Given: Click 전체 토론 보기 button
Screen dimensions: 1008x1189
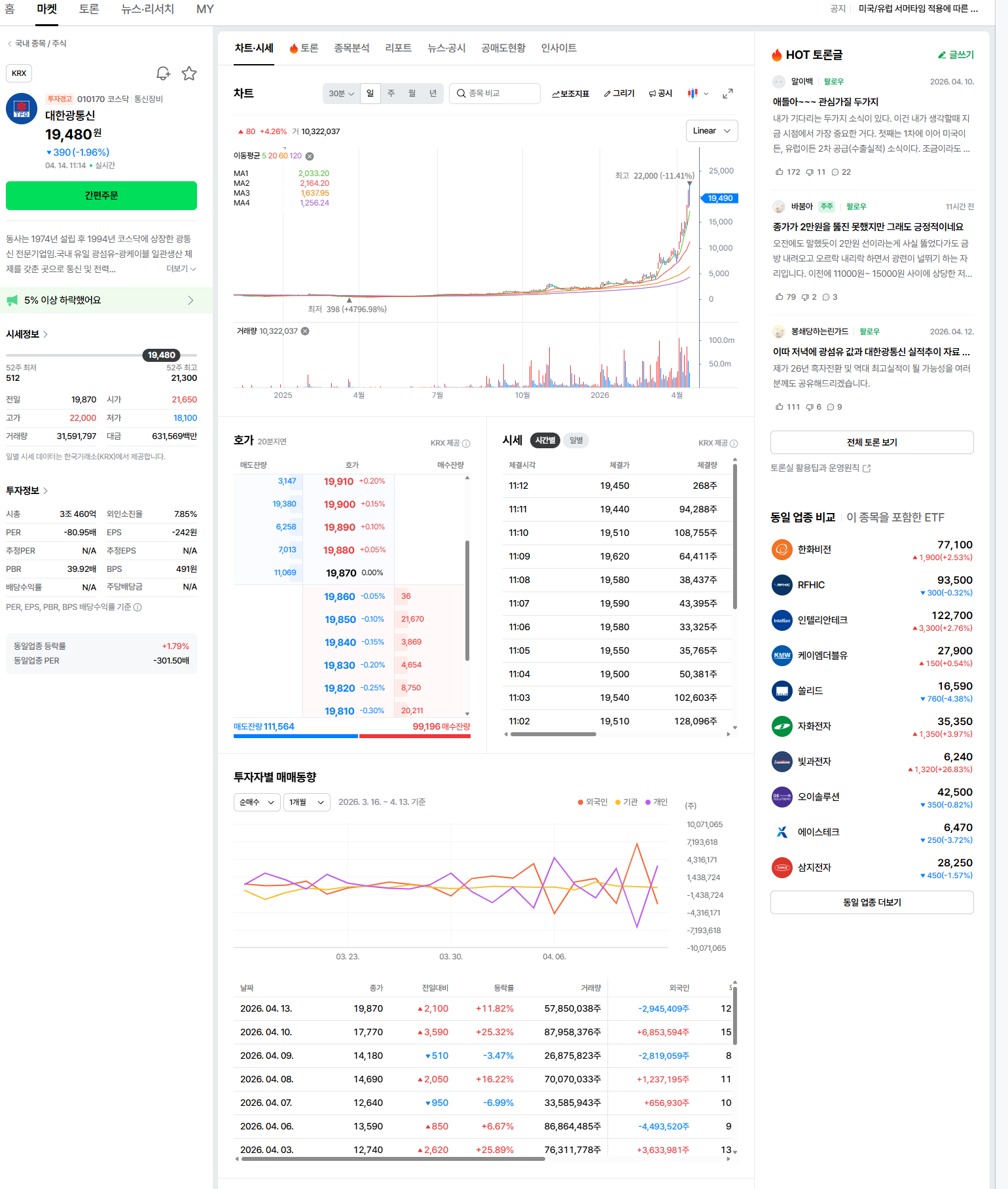Looking at the screenshot, I should click(x=871, y=442).
